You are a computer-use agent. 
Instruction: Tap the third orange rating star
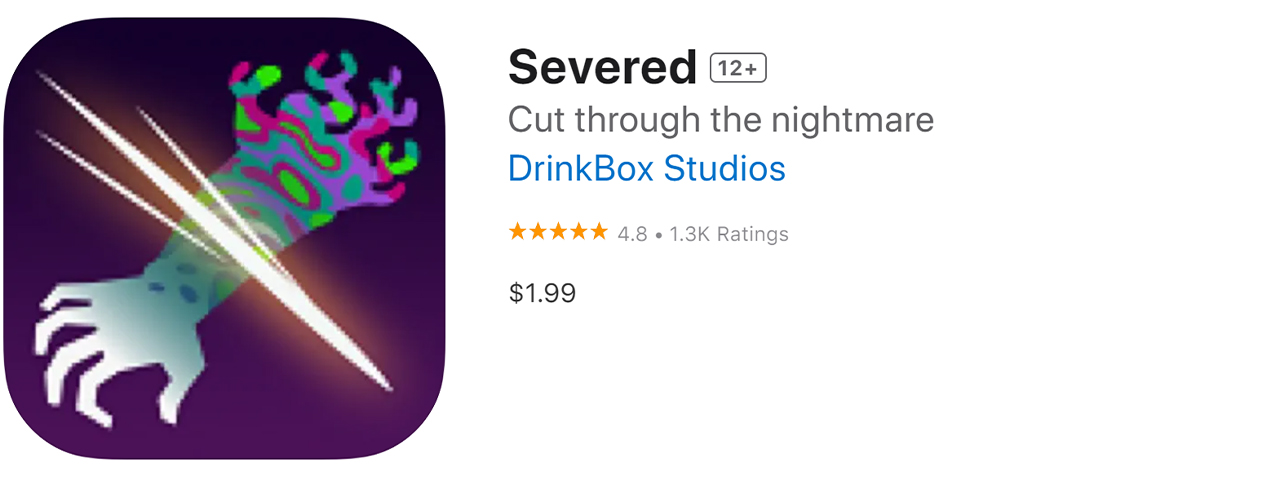(x=558, y=232)
